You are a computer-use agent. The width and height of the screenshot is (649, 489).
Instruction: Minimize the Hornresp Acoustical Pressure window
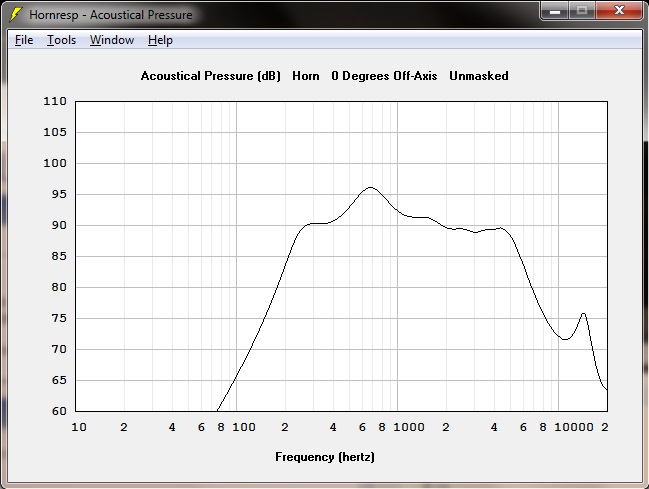pos(555,11)
